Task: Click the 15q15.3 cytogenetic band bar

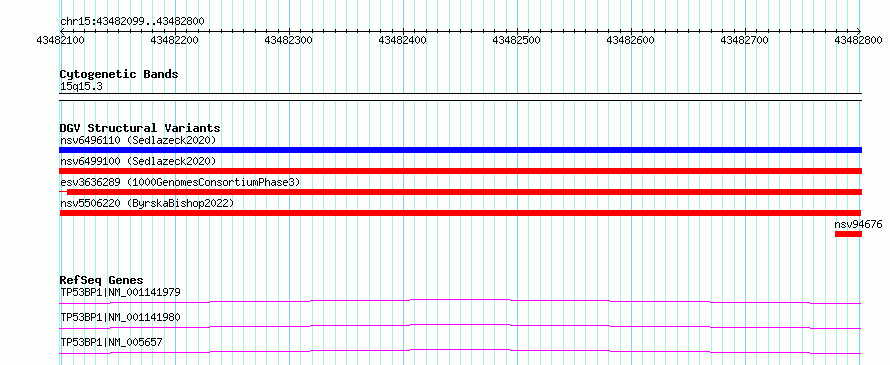Action: [460, 97]
